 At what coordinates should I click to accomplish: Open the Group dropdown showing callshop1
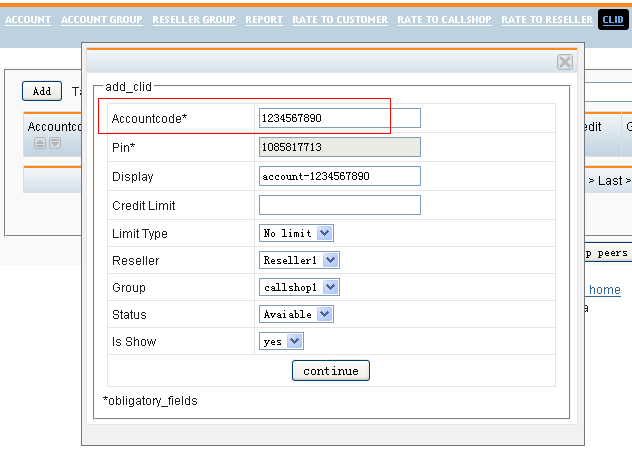click(x=299, y=287)
